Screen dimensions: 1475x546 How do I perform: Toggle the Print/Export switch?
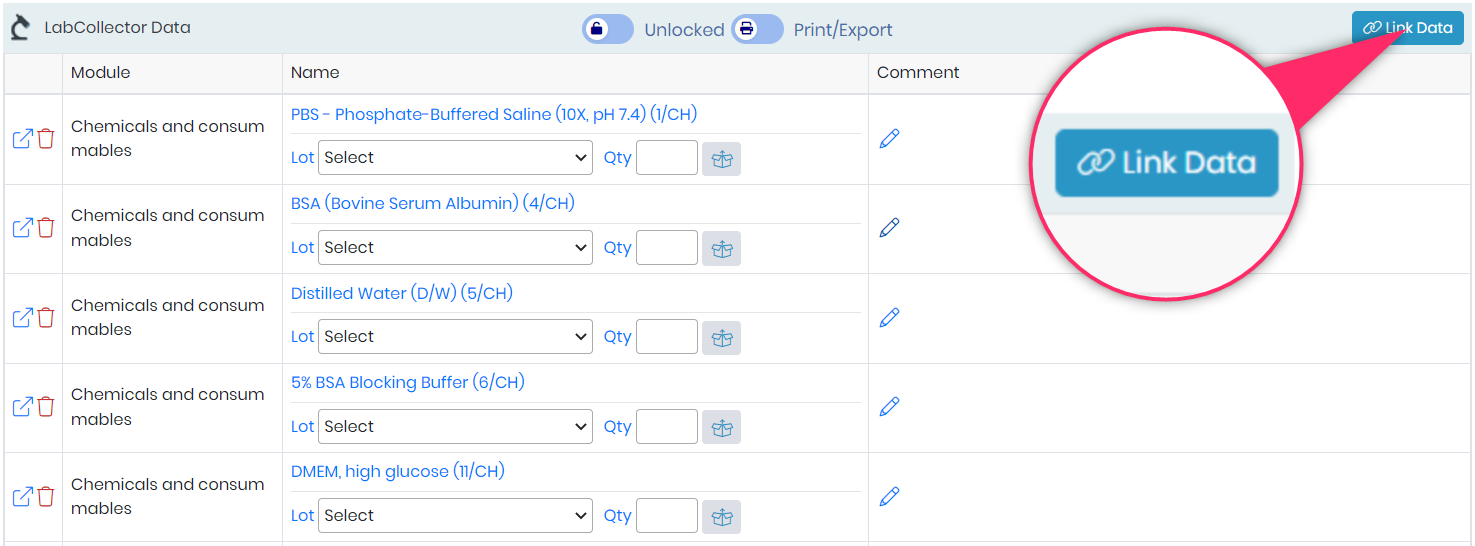tap(758, 29)
